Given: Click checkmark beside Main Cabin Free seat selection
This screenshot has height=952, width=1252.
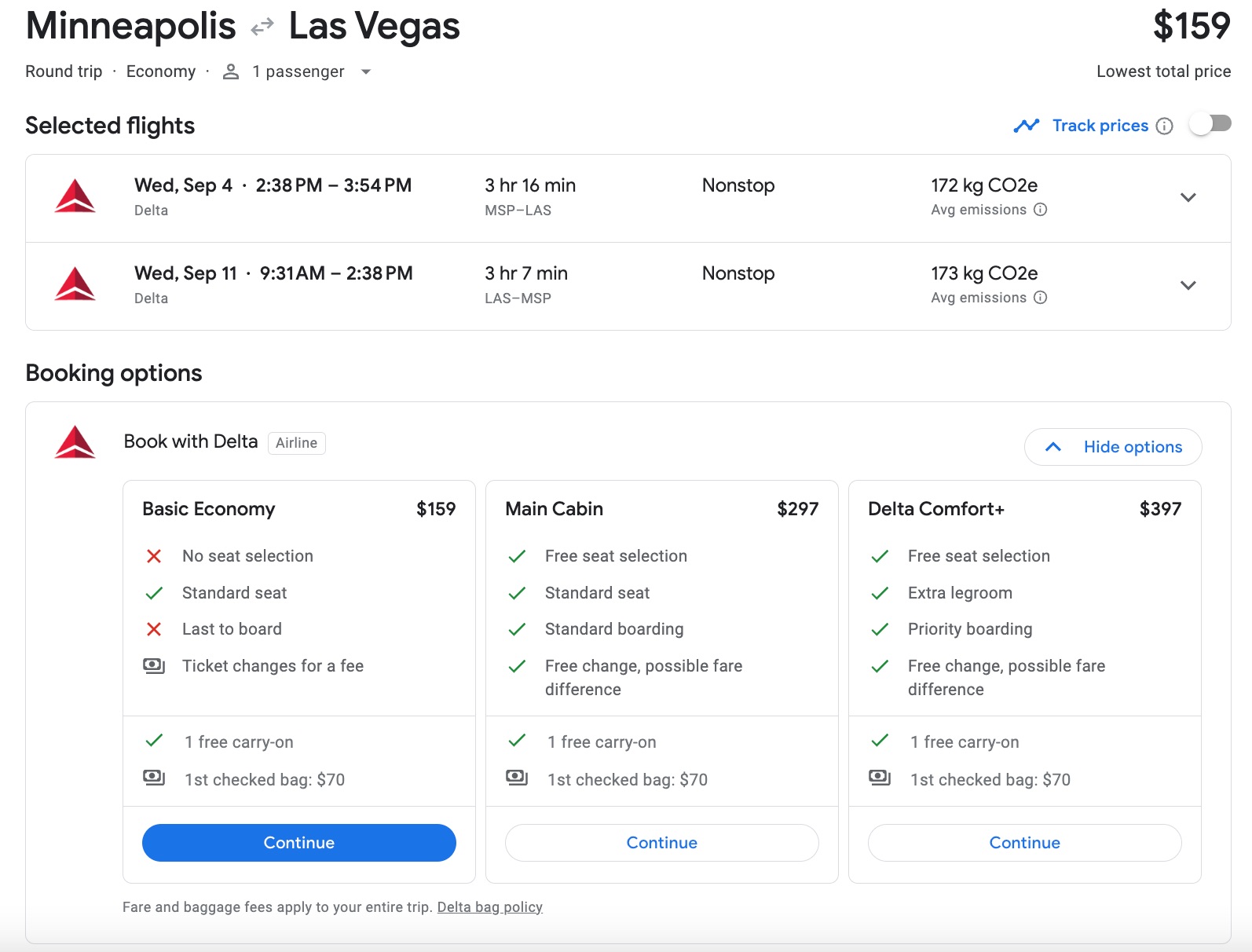Looking at the screenshot, I should point(517,556).
